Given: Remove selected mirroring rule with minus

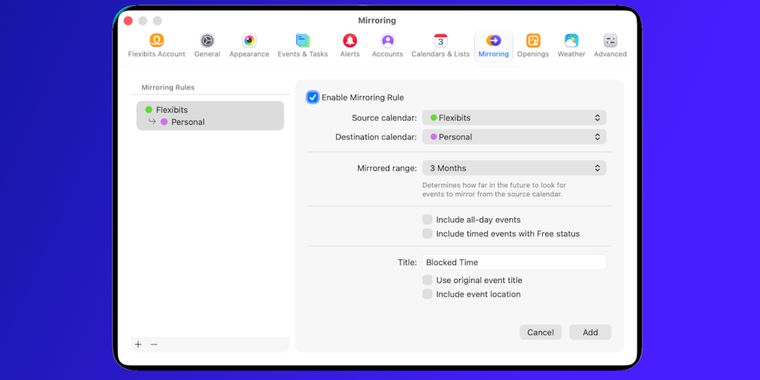Looking at the screenshot, I should 154,344.
